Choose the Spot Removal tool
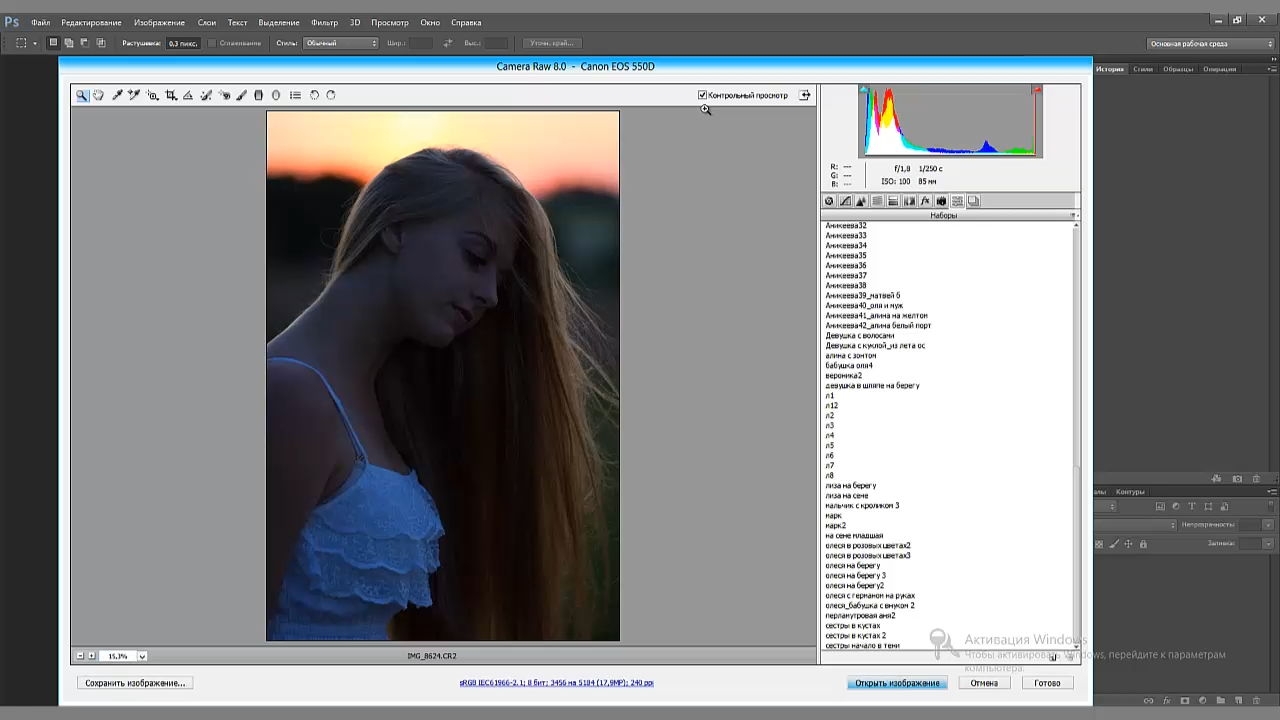This screenshot has height=720, width=1280. click(206, 95)
